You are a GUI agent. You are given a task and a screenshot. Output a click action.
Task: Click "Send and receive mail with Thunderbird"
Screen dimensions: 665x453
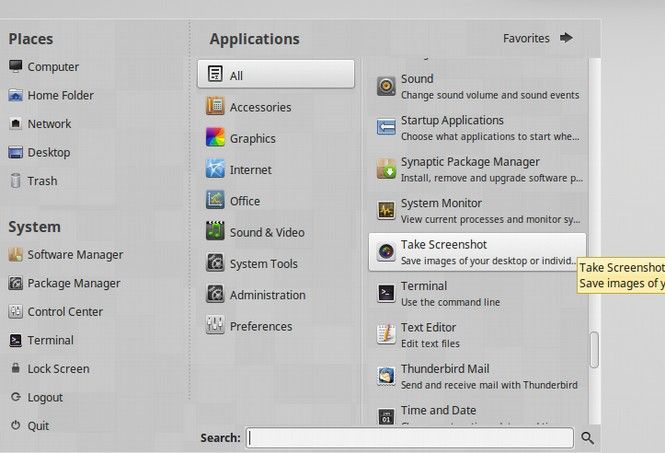pos(489,385)
